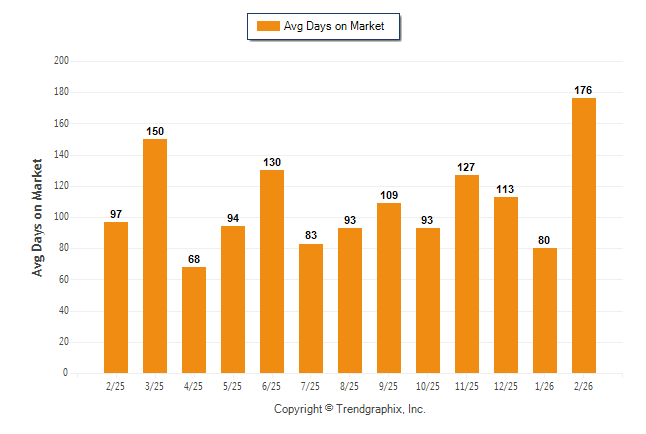Viewport: 646px width, 434px height.
Task: Click the 10/25 x-axis label
Action: tap(428, 385)
